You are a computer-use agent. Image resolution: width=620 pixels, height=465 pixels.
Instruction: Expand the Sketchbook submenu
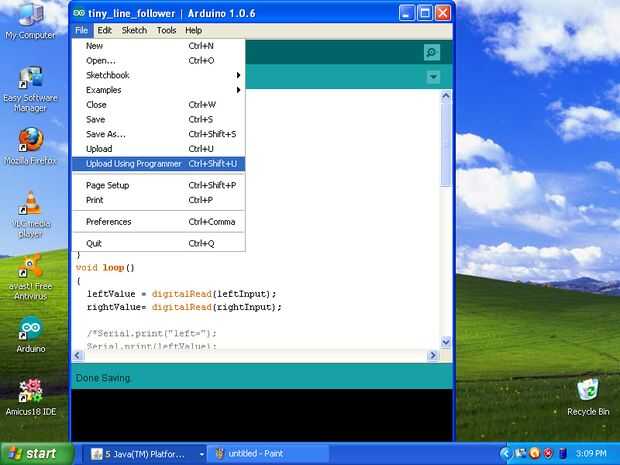click(x=159, y=75)
